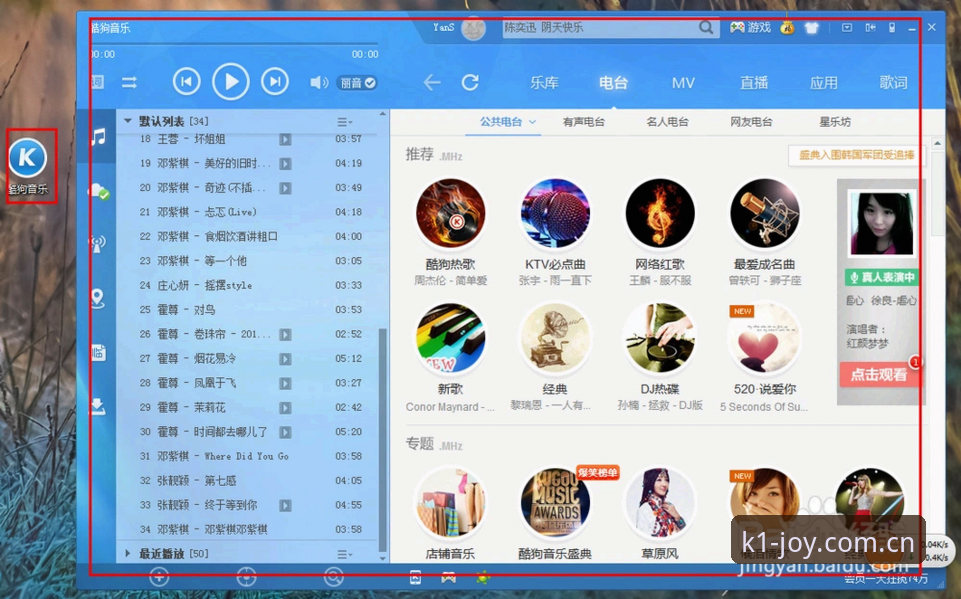The image size is (961, 599).
Task: Click the mobile phone icon in the title bar
Action: (x=892, y=28)
